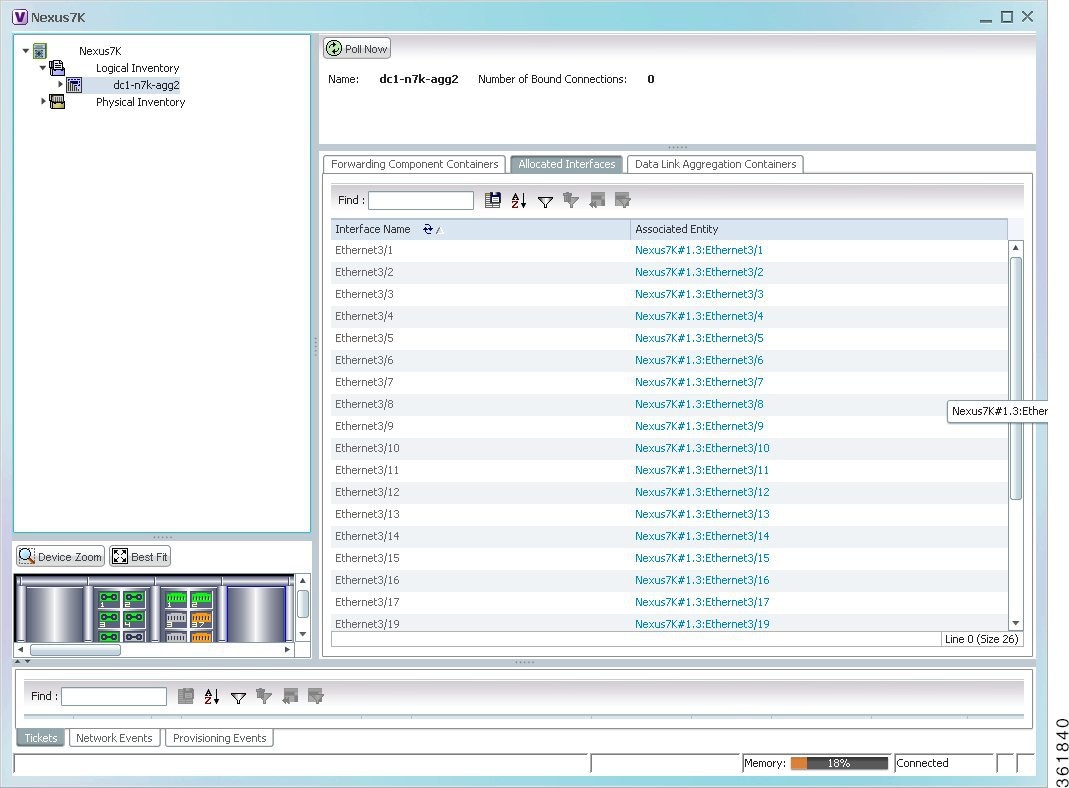
Task: Switch to Allocated Interfaces tab
Action: tap(567, 164)
